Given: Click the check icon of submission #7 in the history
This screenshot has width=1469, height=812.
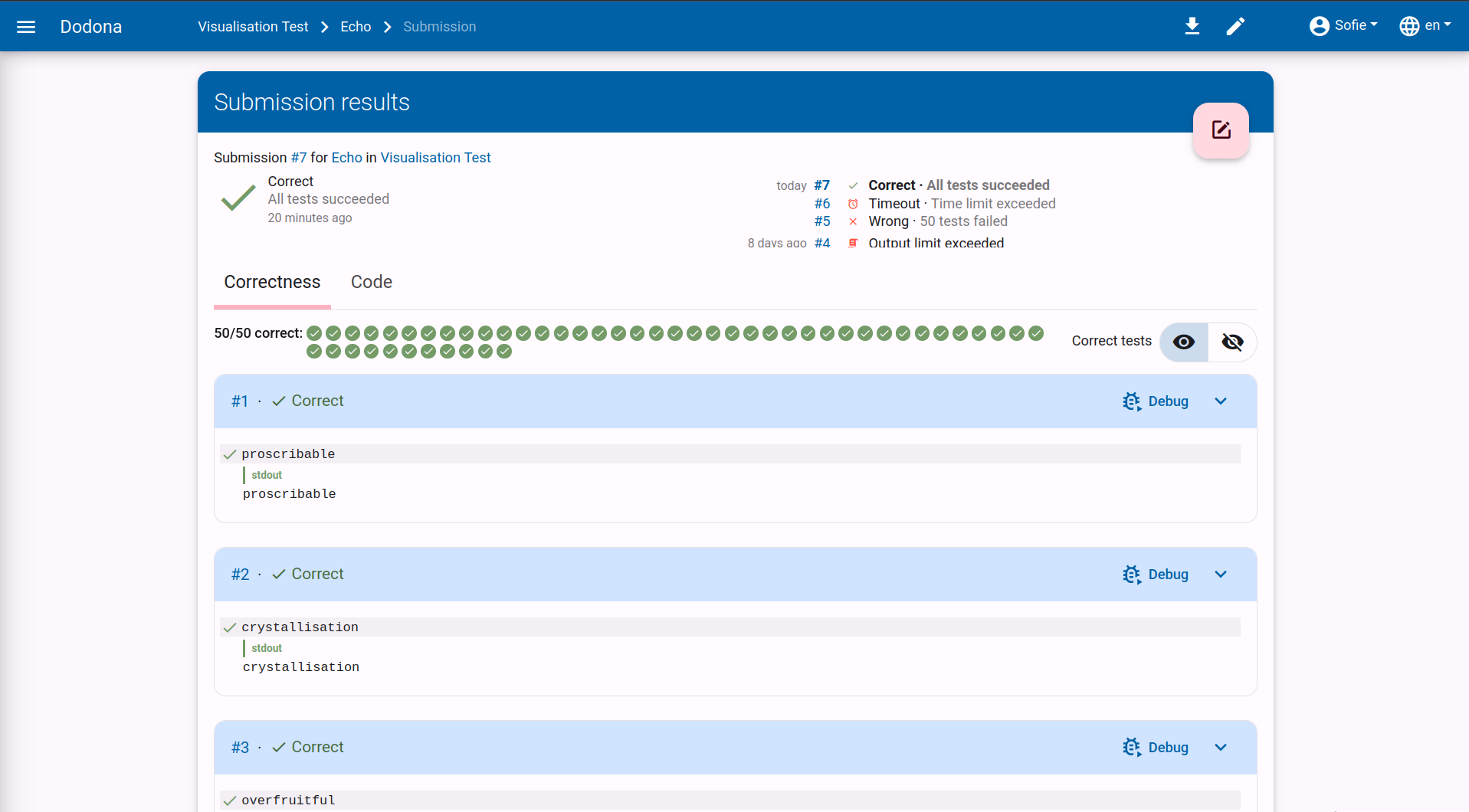Looking at the screenshot, I should tap(853, 185).
